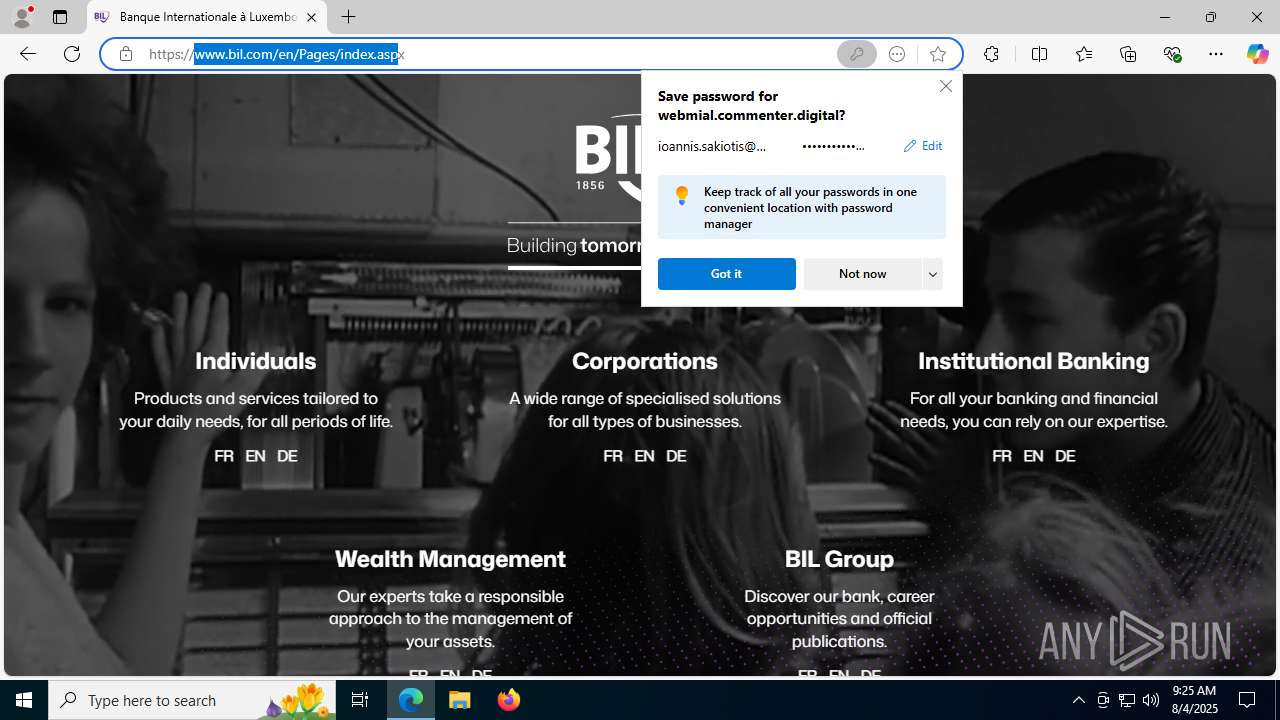Open Individuals section in FR
Viewport: 1280px width, 720px height.
[x=224, y=456]
